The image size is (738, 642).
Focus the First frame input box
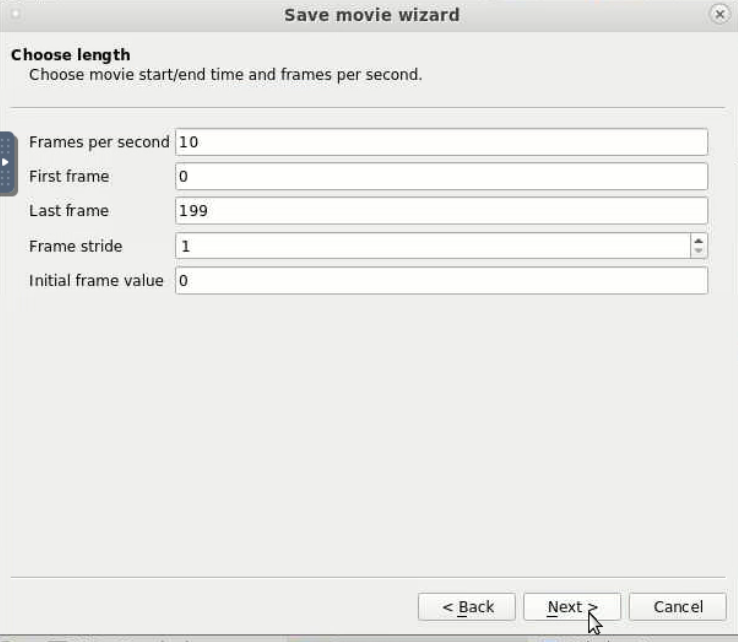pyautogui.click(x=441, y=177)
